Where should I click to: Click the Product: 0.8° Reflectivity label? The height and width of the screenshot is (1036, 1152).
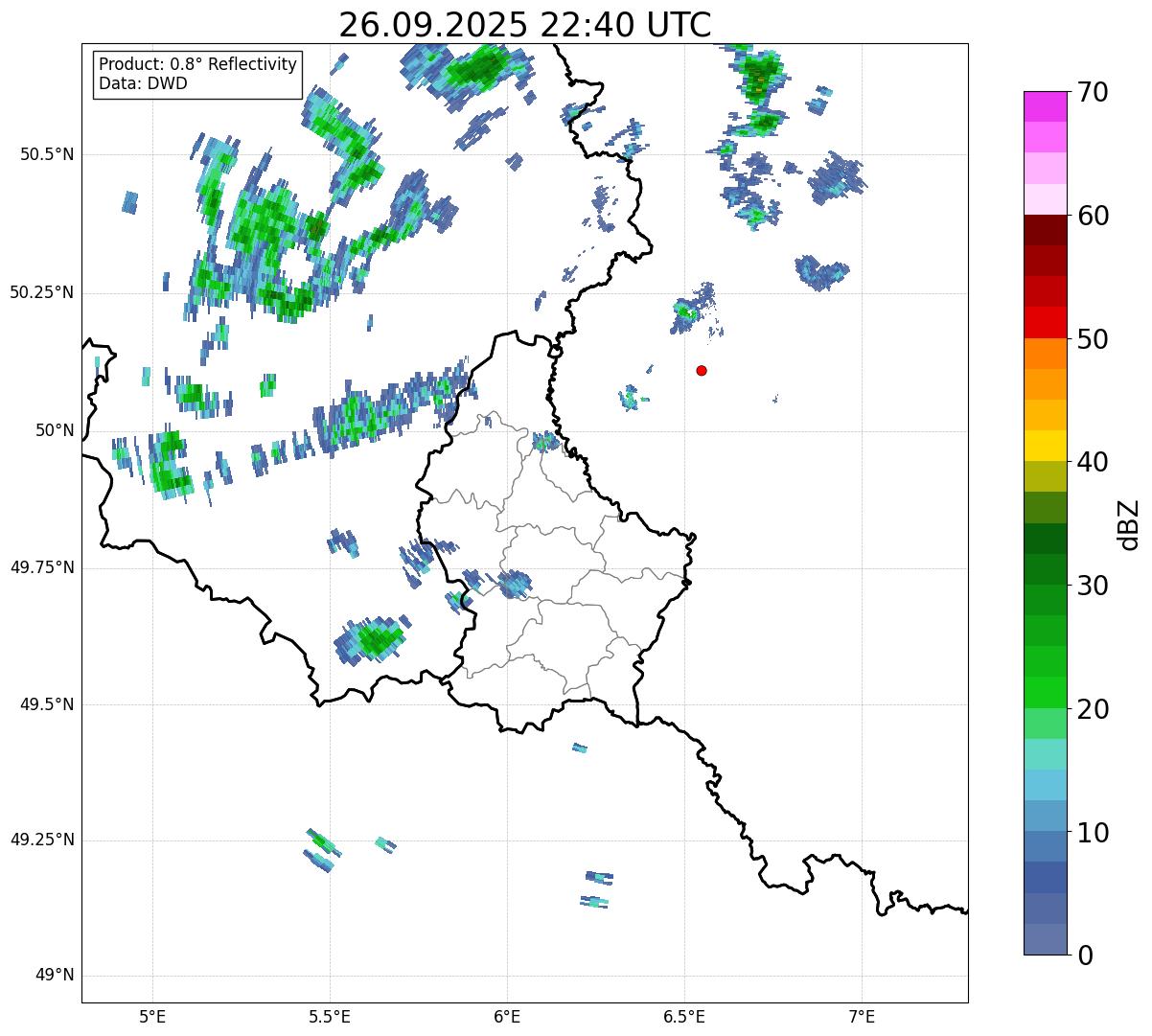198,64
